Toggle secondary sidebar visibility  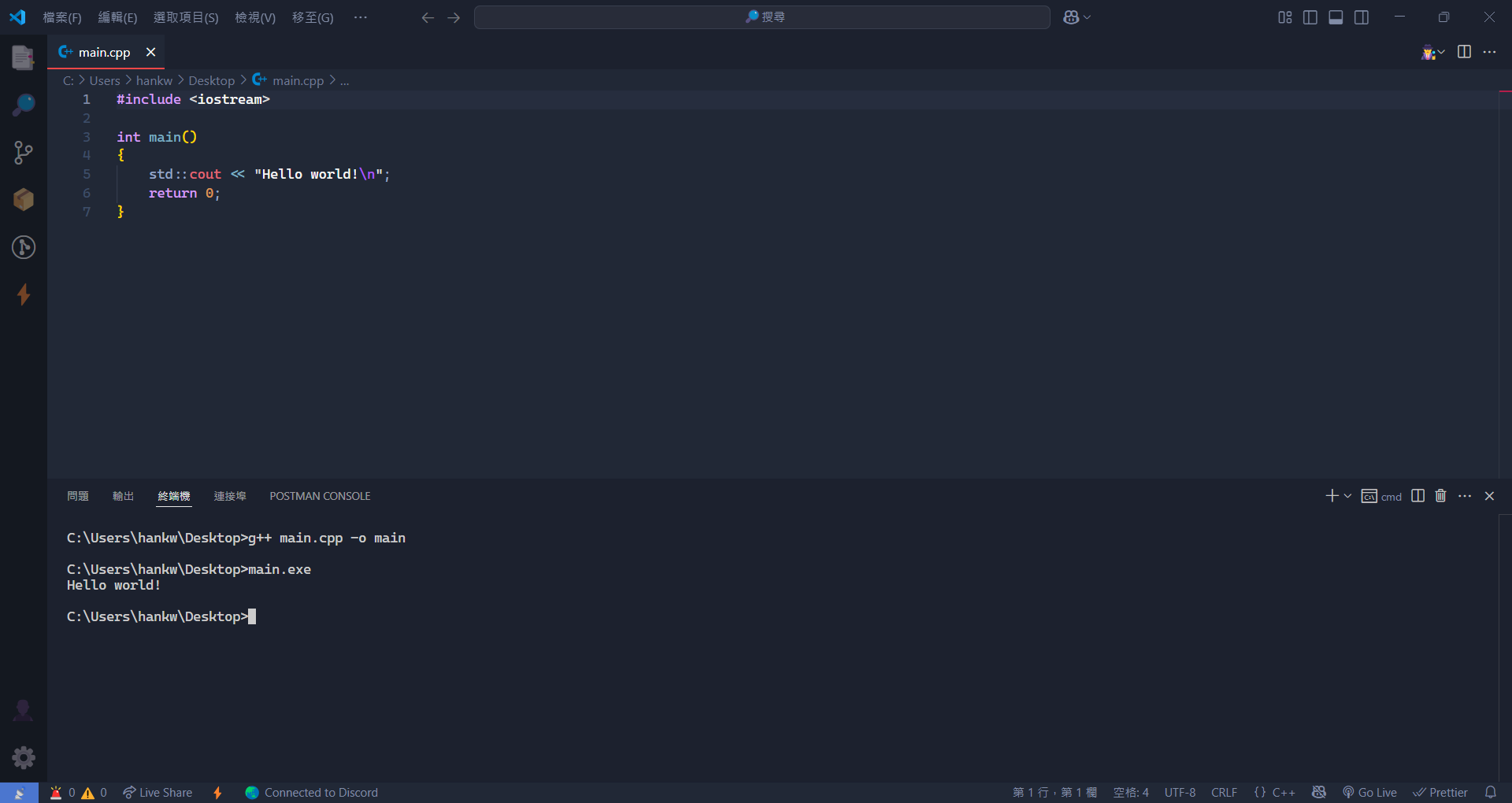click(1361, 17)
